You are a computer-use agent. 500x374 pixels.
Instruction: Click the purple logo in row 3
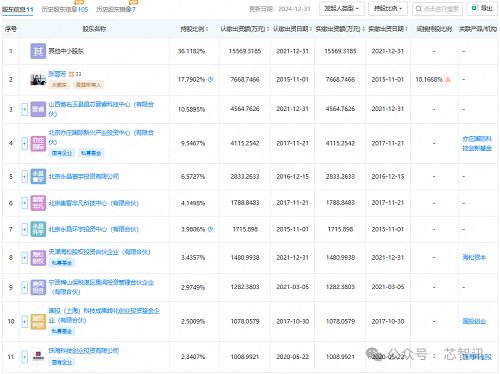point(38,109)
